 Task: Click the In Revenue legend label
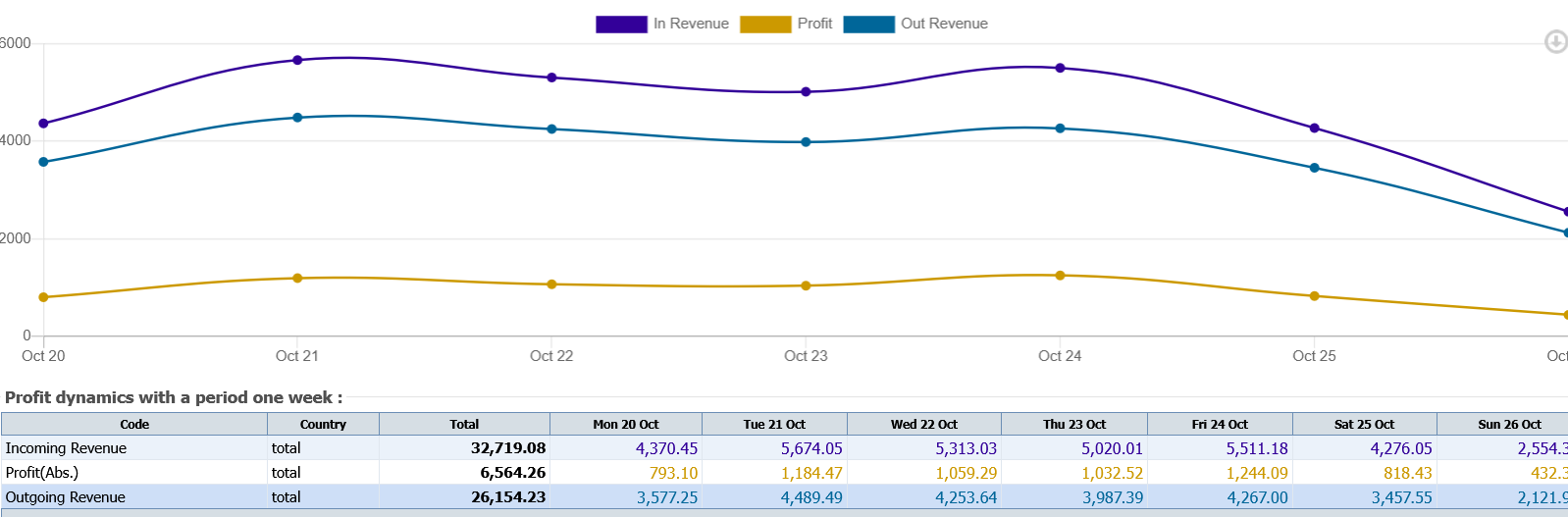(x=691, y=24)
